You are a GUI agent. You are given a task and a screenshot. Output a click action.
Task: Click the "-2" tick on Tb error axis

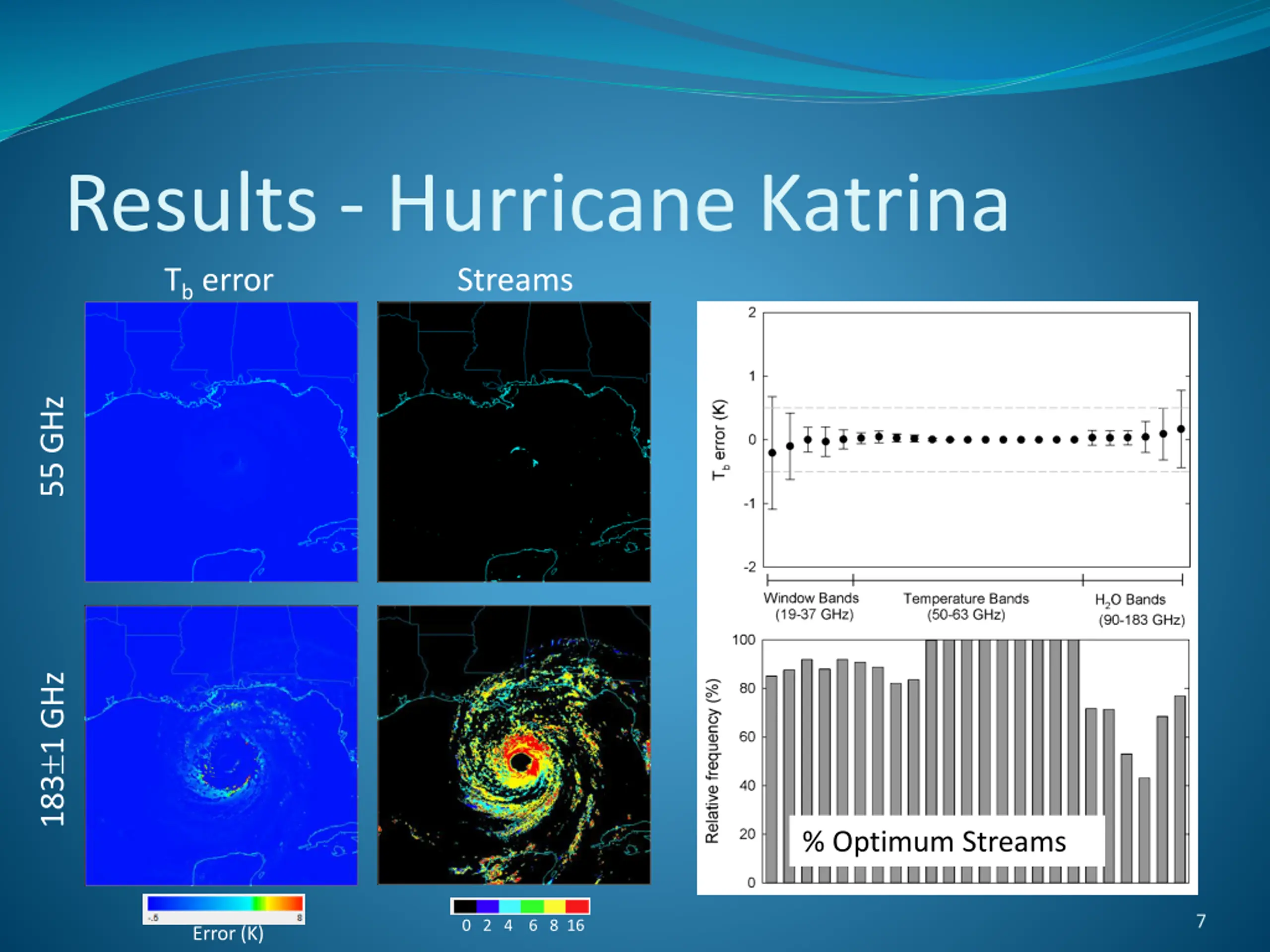(750, 567)
